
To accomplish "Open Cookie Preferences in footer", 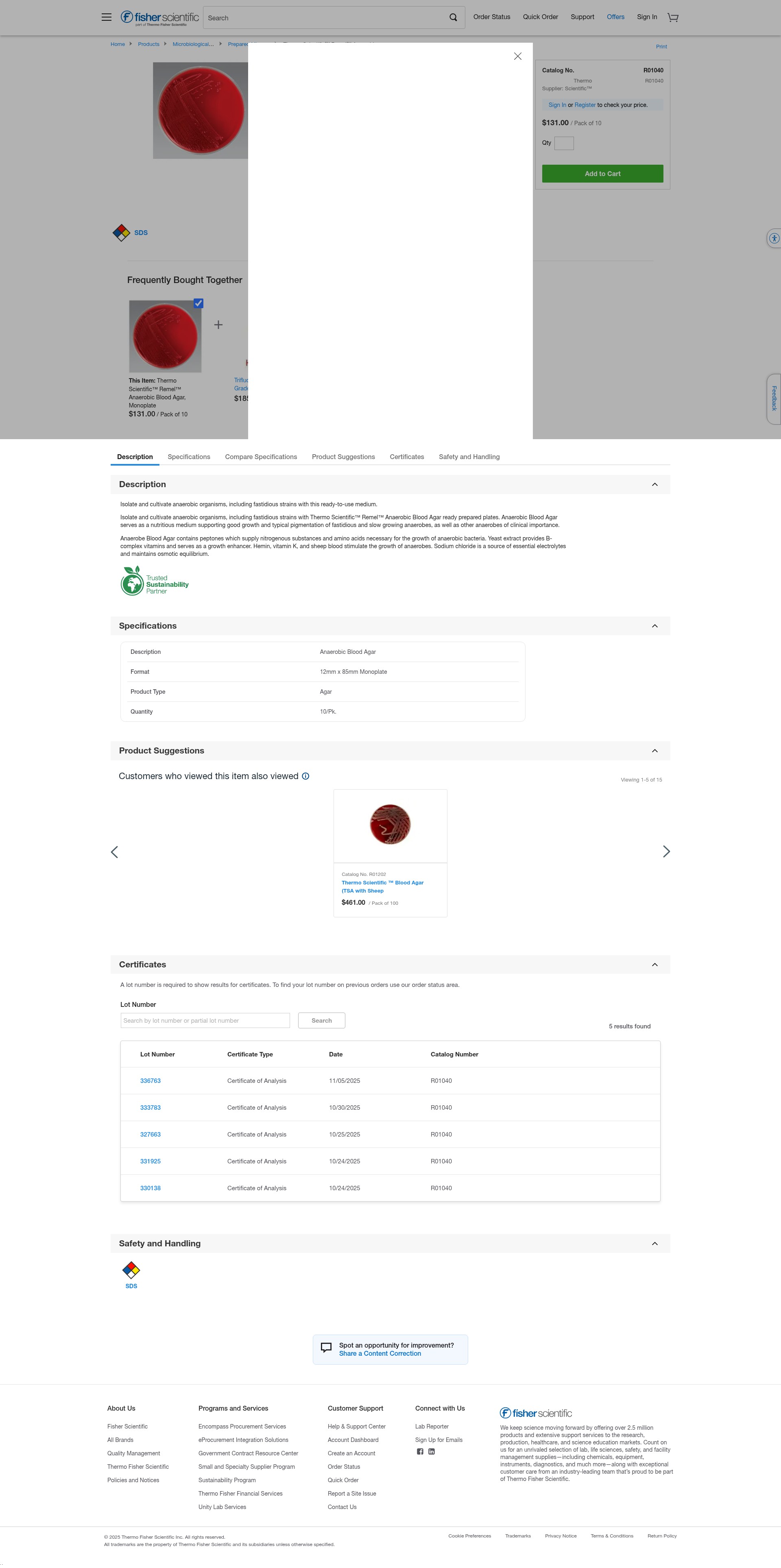I will tap(469, 1536).
